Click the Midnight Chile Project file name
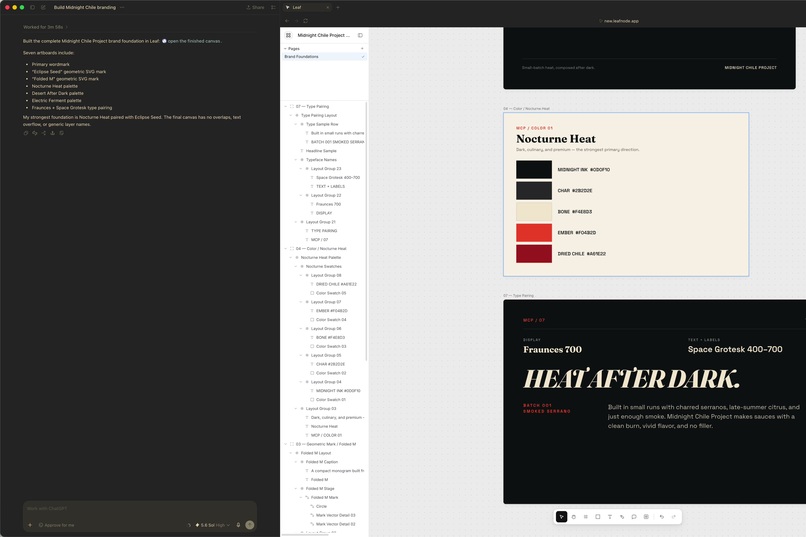Screen dimensions: 806x537 pos(323,35)
